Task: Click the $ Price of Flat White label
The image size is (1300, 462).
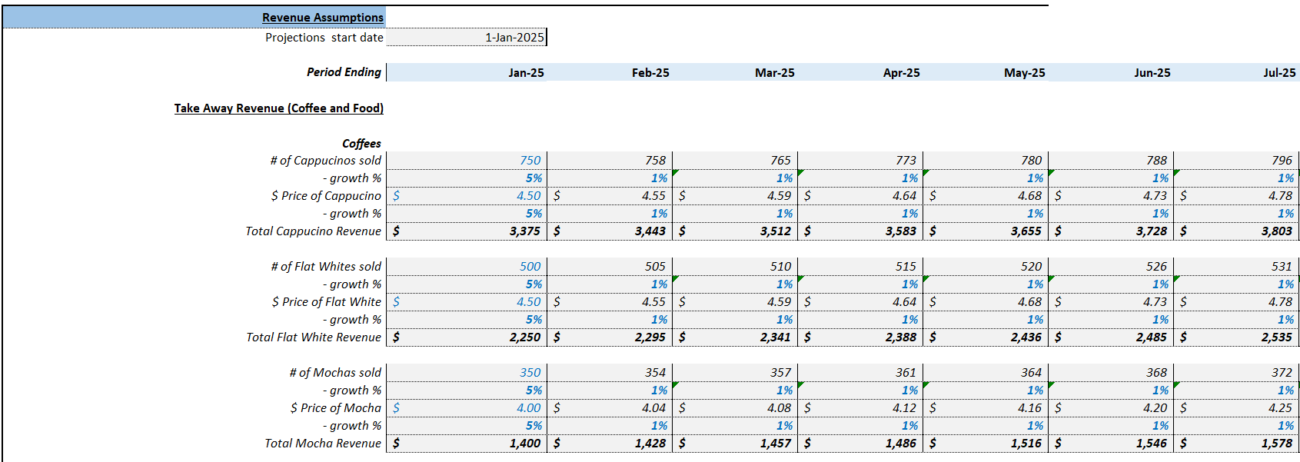Action: click(x=326, y=302)
